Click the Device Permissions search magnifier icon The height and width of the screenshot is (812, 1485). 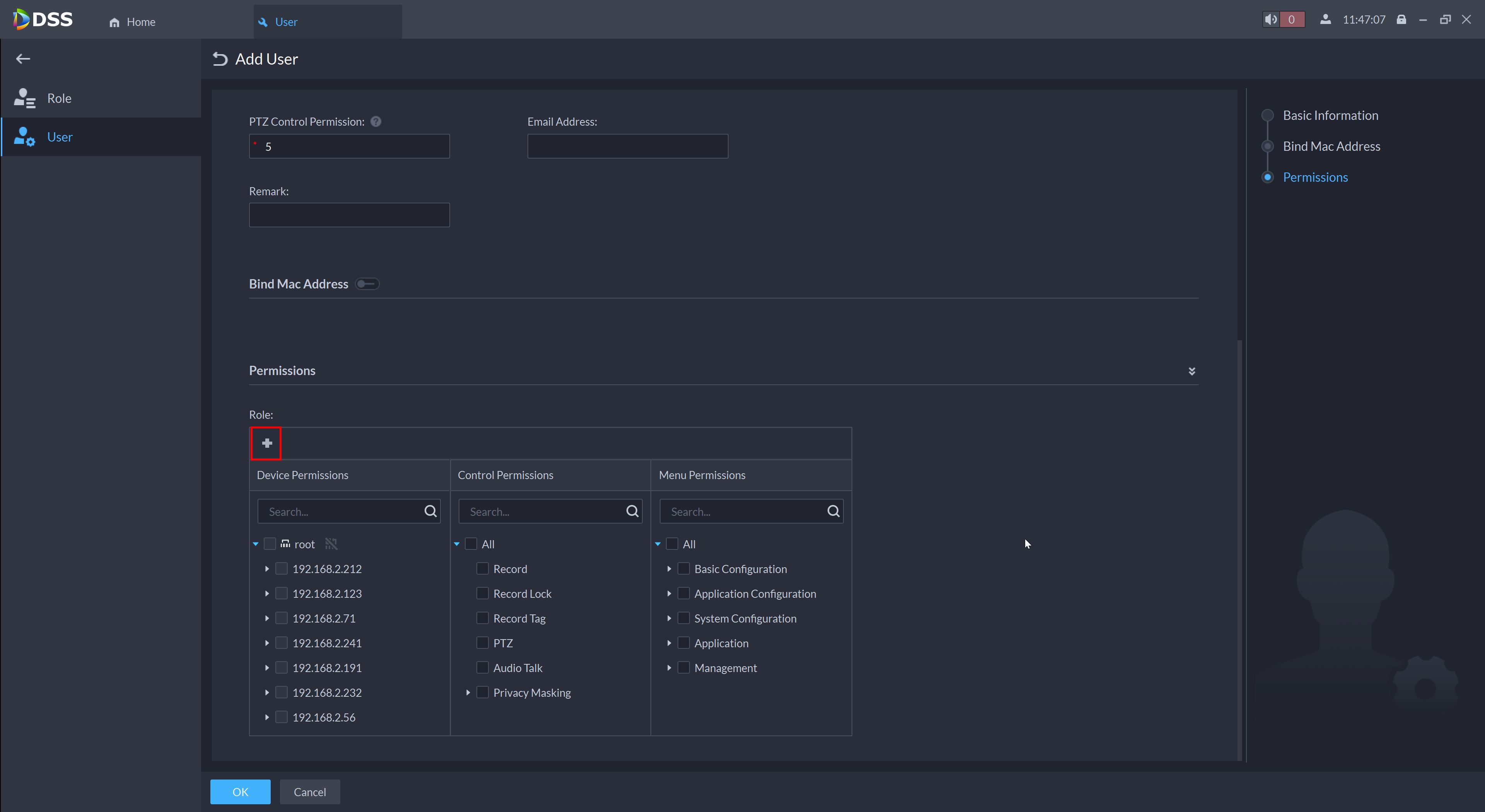pyautogui.click(x=430, y=511)
